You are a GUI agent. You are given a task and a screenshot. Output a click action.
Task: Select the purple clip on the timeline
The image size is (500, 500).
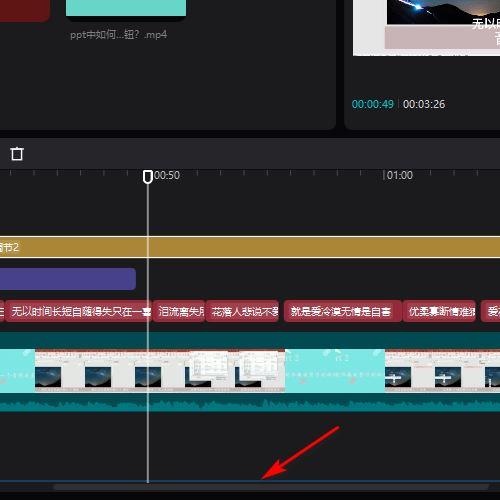68,279
